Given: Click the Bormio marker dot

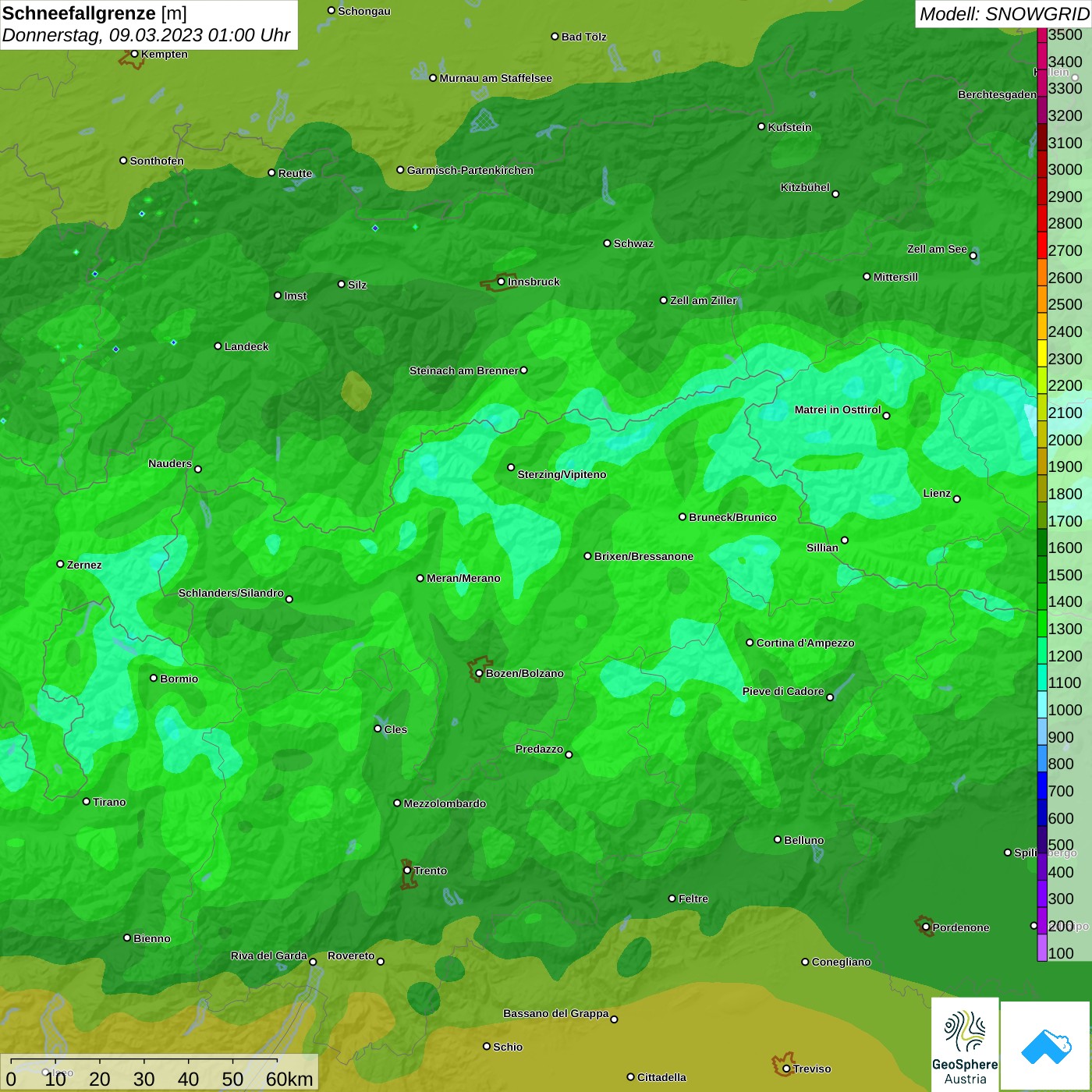Looking at the screenshot, I should [x=154, y=678].
